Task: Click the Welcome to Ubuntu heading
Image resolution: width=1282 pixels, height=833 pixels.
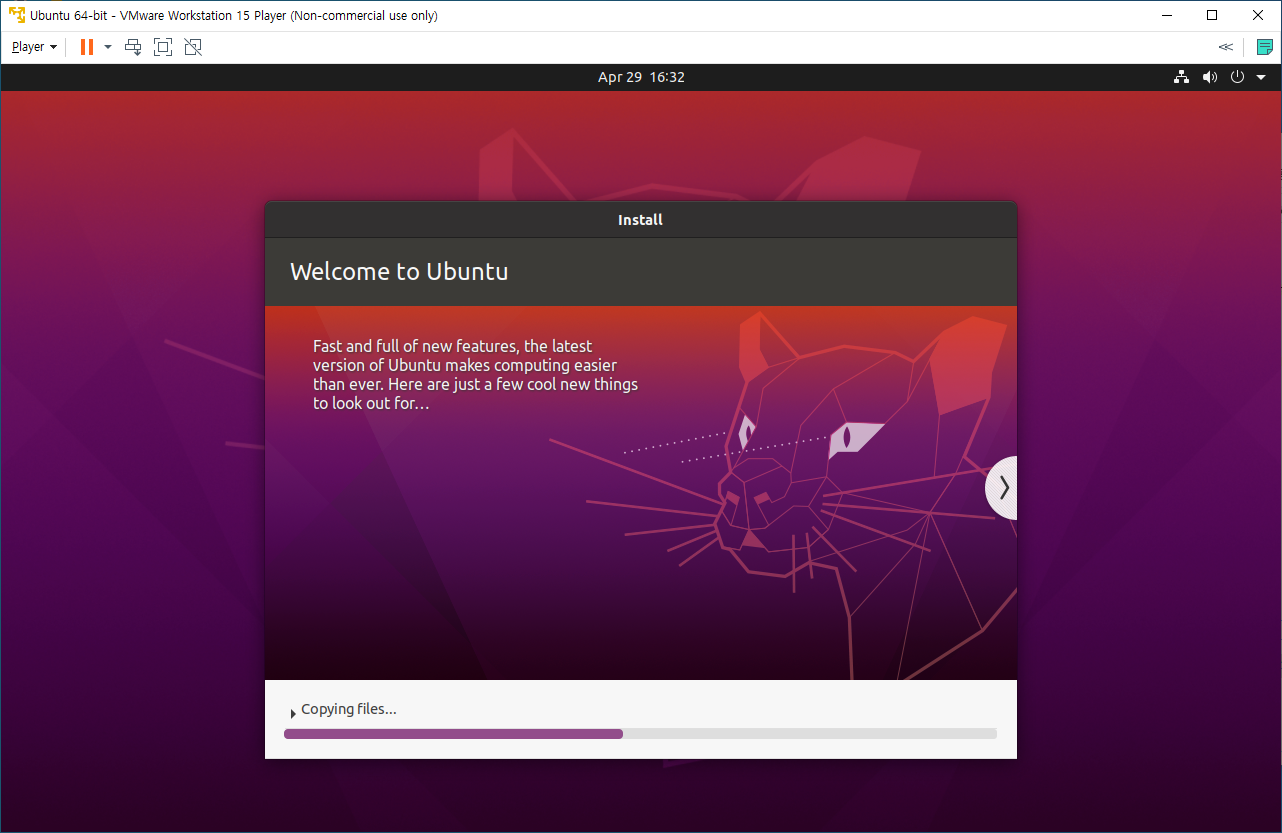Action: pyautogui.click(x=399, y=271)
